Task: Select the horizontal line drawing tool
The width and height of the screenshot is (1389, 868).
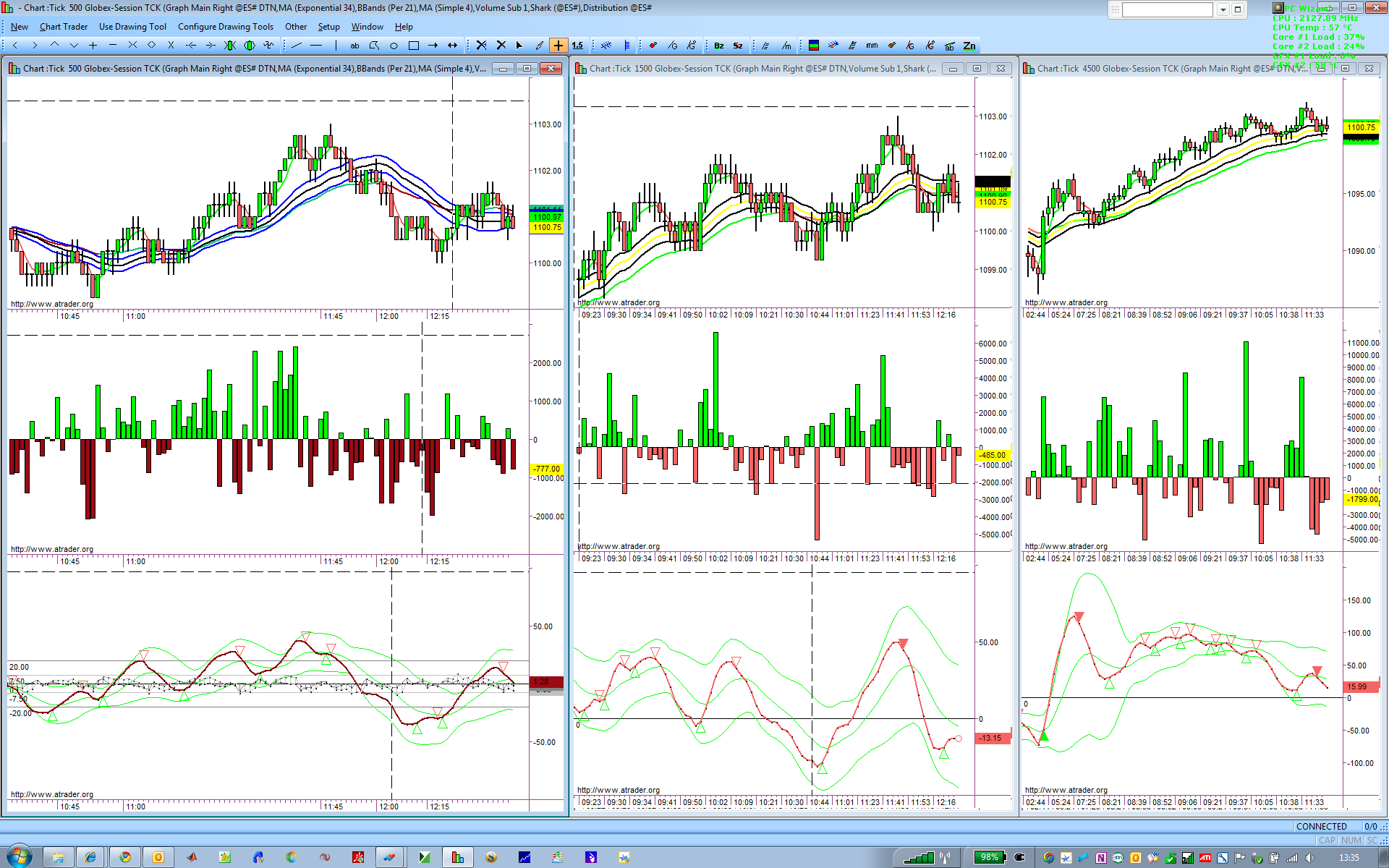Action: click(x=316, y=46)
